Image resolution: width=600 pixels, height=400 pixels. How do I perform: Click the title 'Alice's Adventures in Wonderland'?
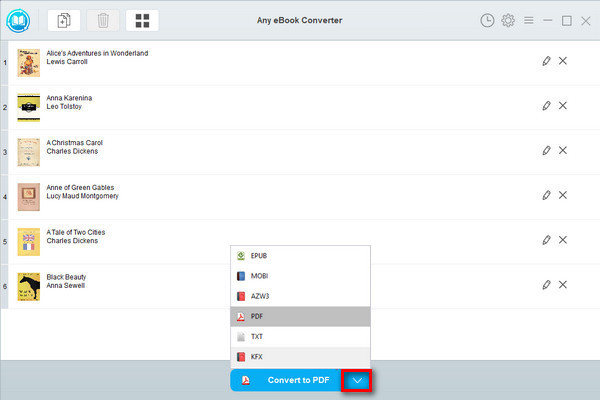(97, 53)
